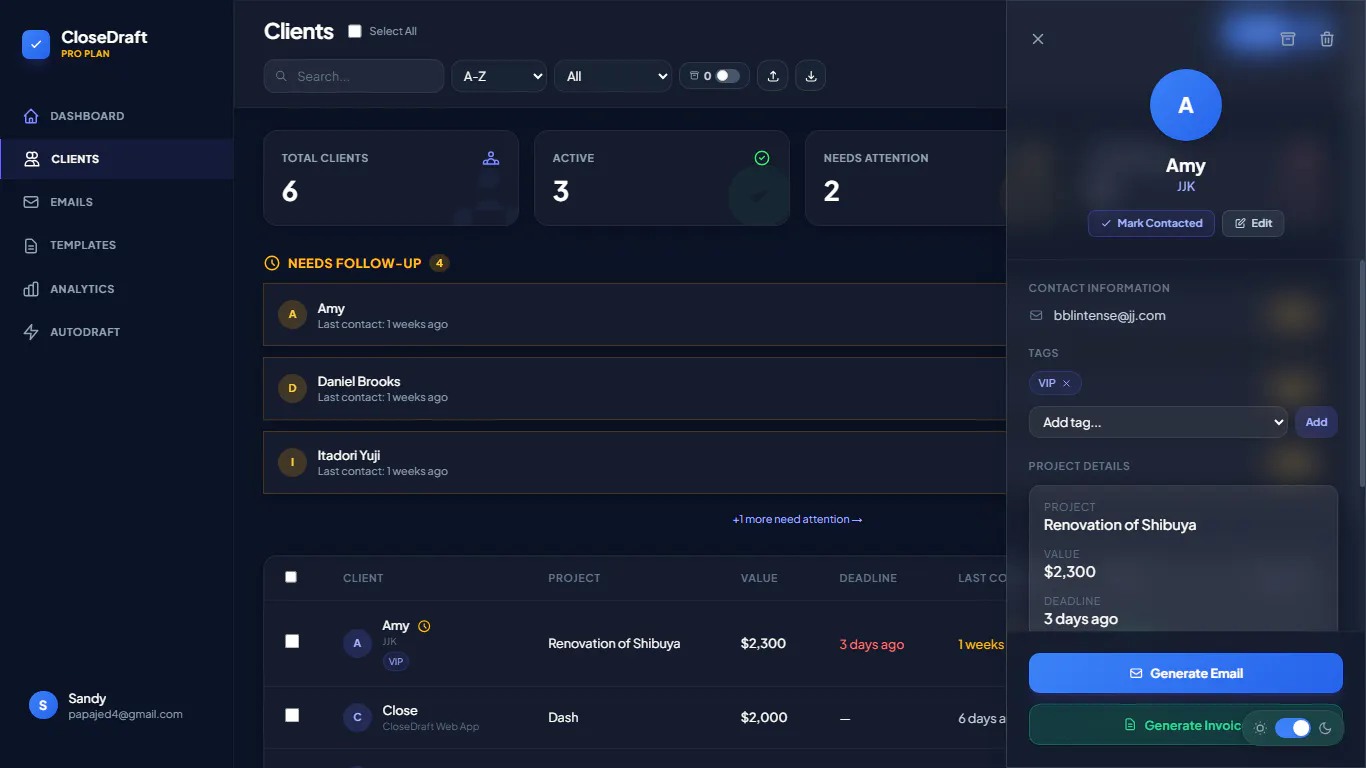Click Renovation of Shibuya in the table
Image resolution: width=1366 pixels, height=768 pixels.
(614, 644)
